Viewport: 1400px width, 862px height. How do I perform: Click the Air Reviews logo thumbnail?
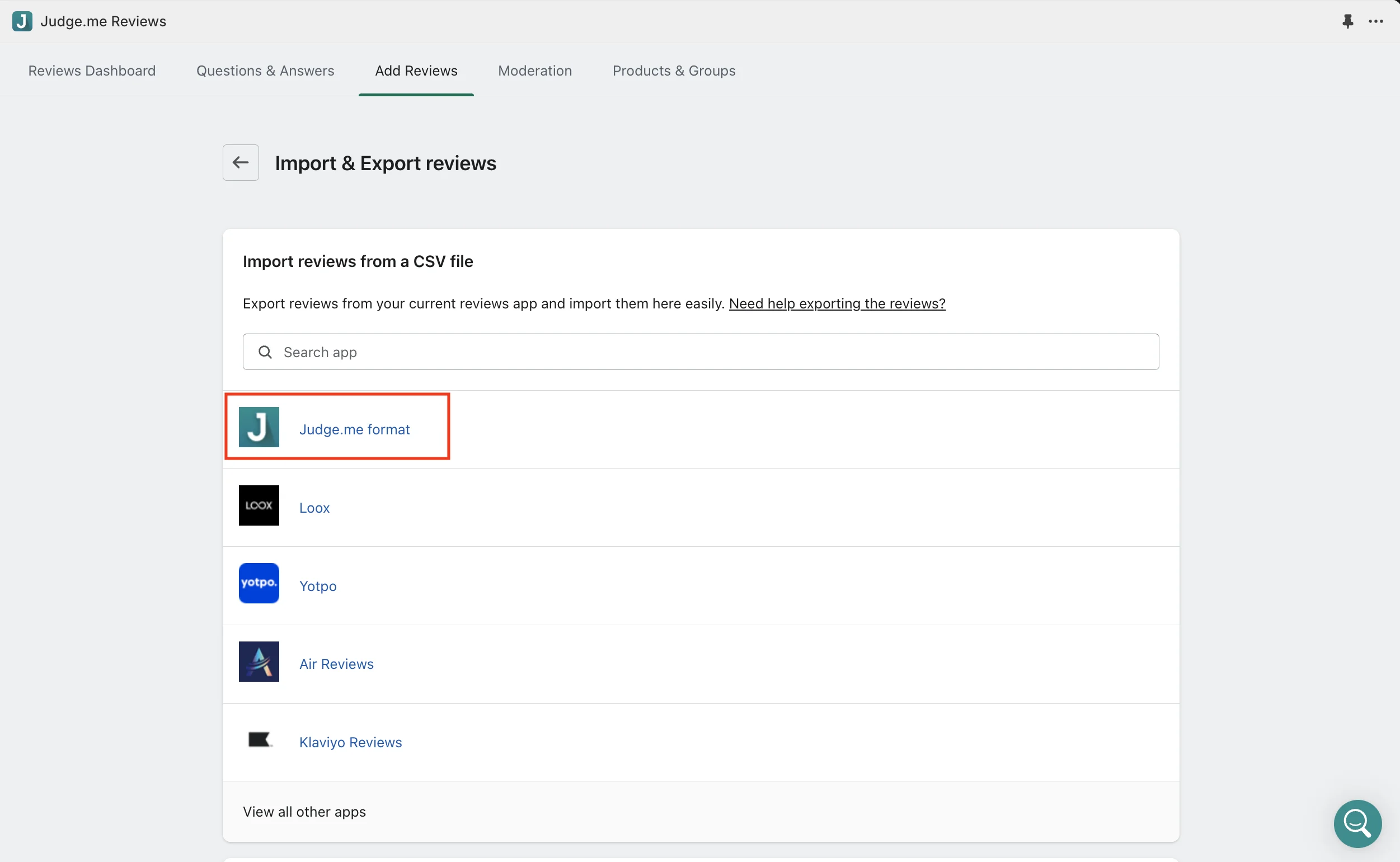[259, 661]
